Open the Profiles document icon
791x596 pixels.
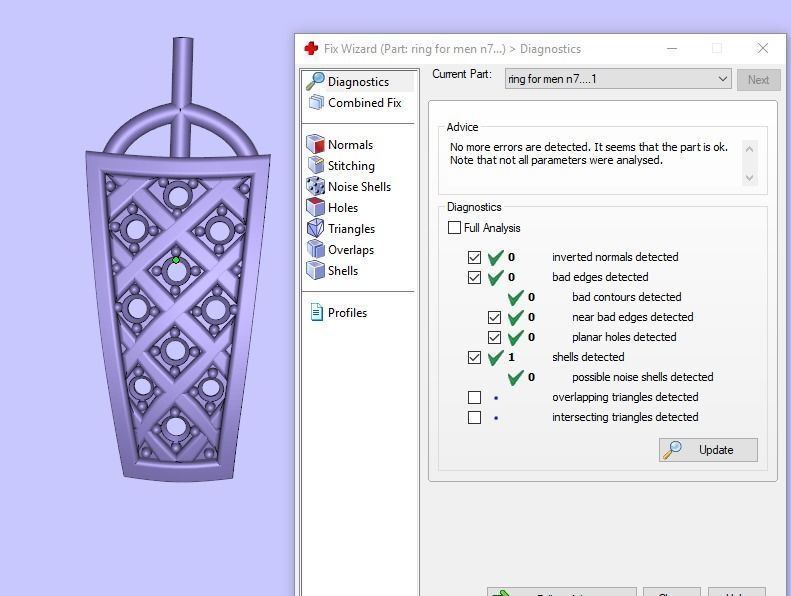316,312
